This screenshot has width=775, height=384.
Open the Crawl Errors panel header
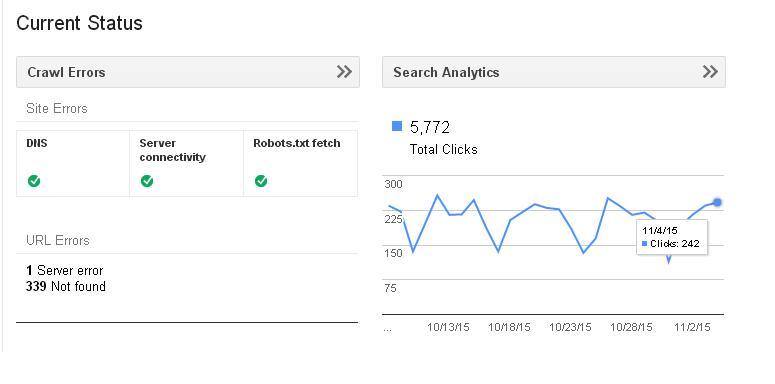pyautogui.click(x=188, y=72)
